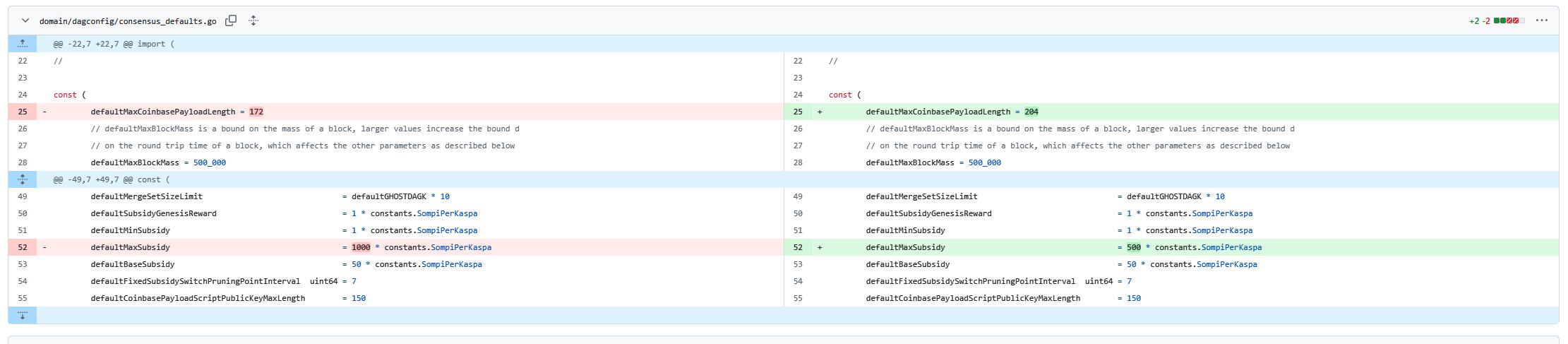Click hunk header '@@ -22,7 +22,7 @@ import ('
Viewport: 1568px width, 344px height.
point(114,44)
